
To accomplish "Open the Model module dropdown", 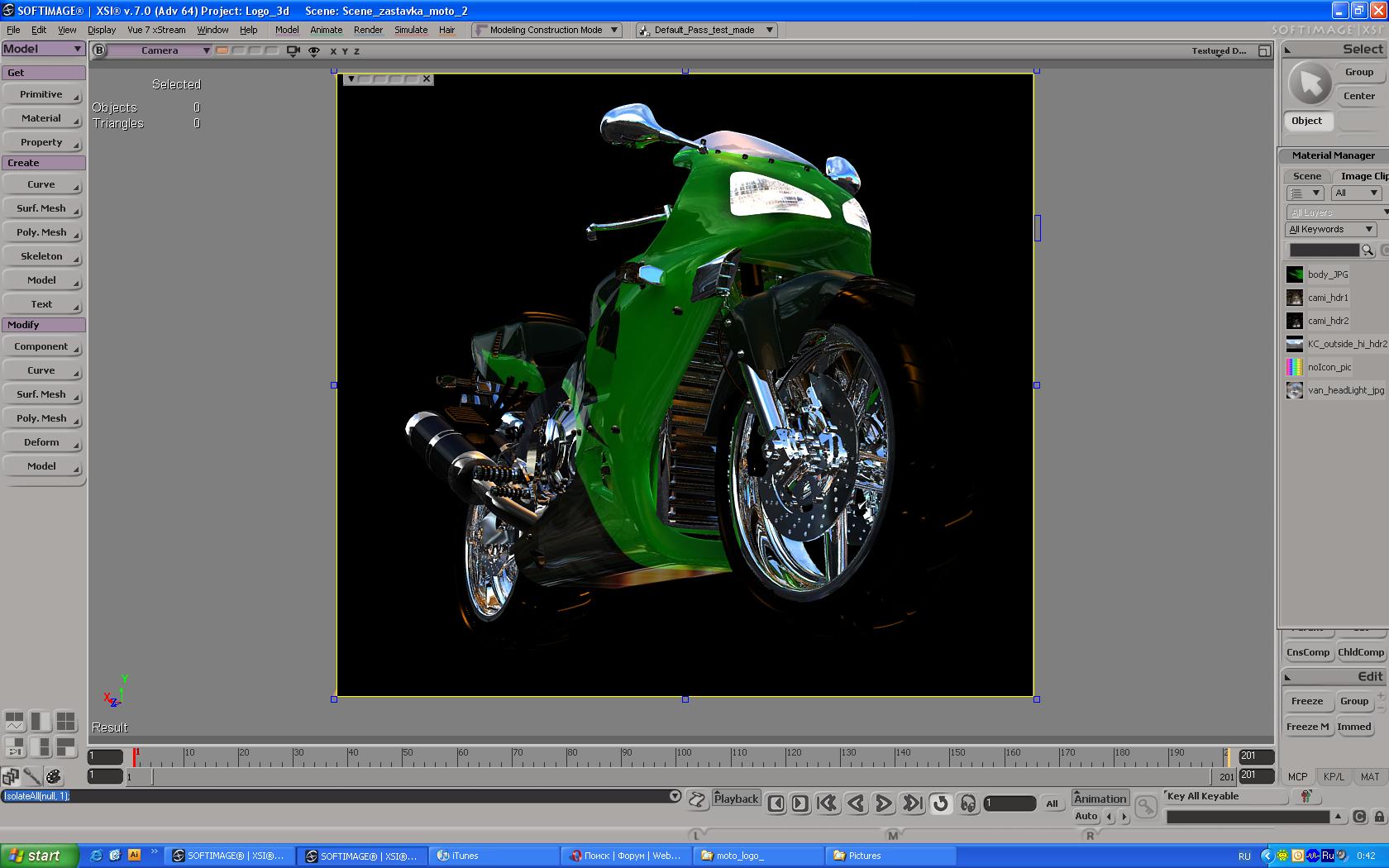I will 43,49.
